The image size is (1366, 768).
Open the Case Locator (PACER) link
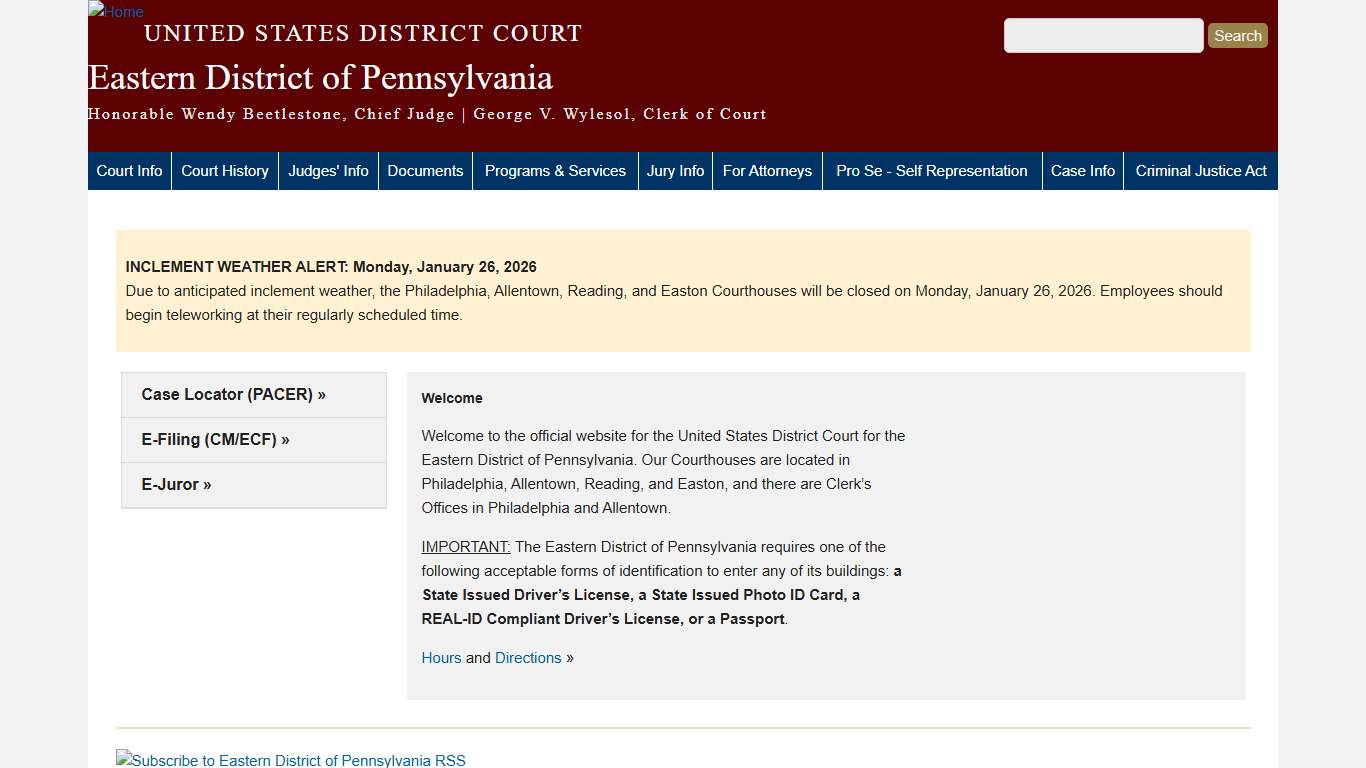coord(233,394)
